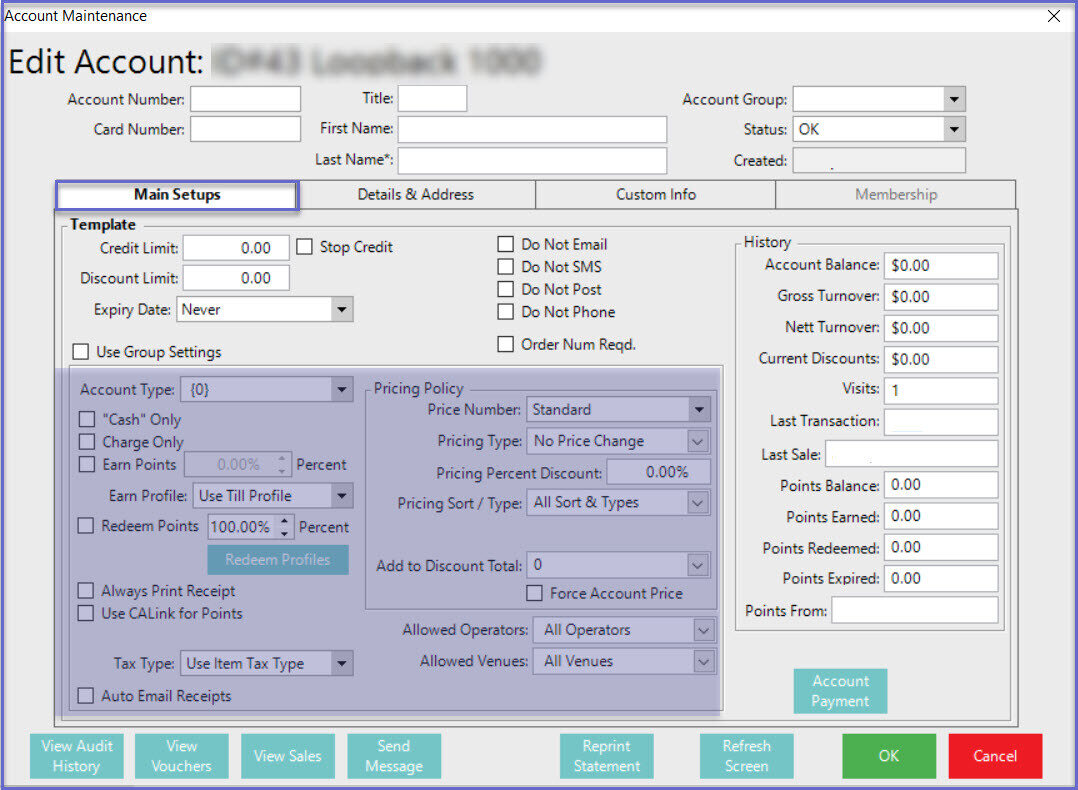Tick the Do Not Email checkbox
Image resolution: width=1078 pixels, height=790 pixels.
[506, 245]
